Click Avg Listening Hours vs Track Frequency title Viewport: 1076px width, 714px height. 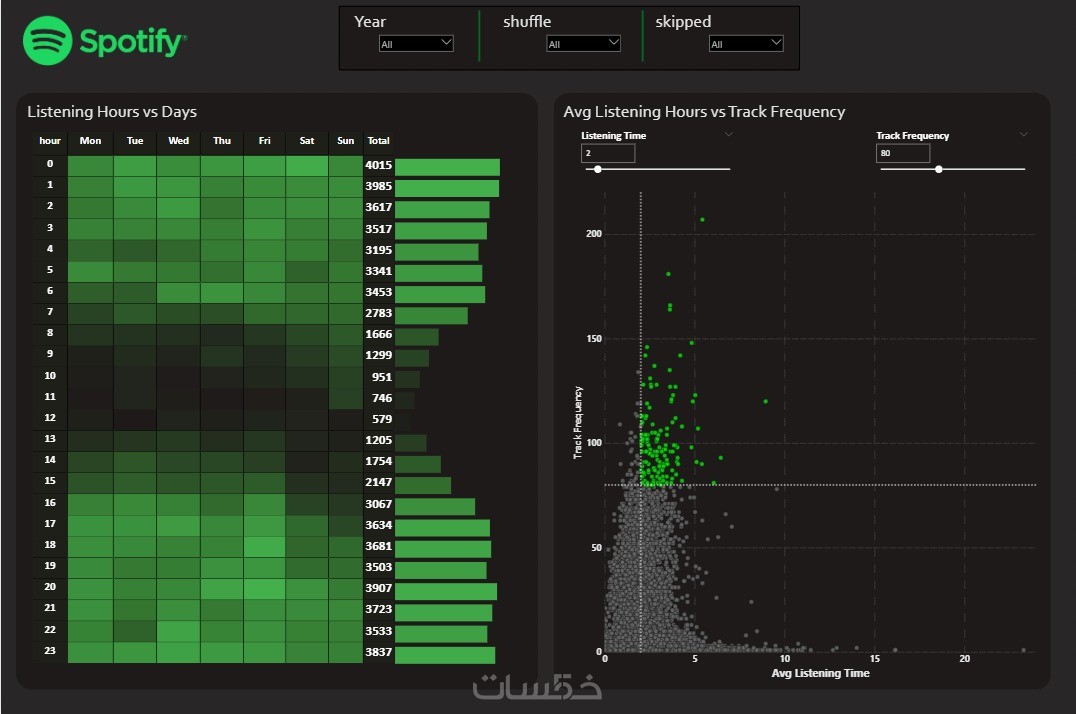pos(704,111)
